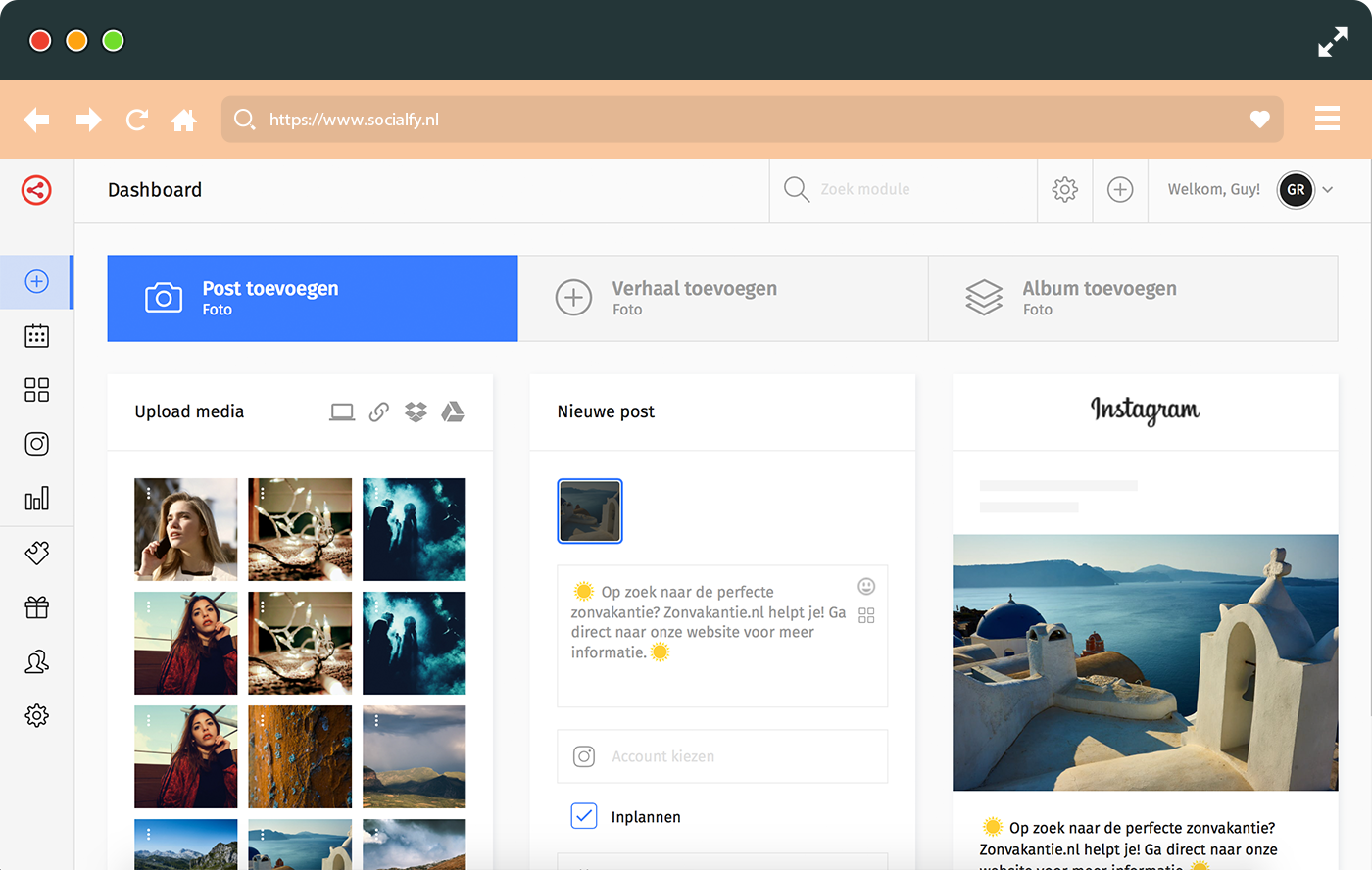This screenshot has height=870, width=1372.
Task: Open the browser hamburger menu
Action: click(1327, 119)
